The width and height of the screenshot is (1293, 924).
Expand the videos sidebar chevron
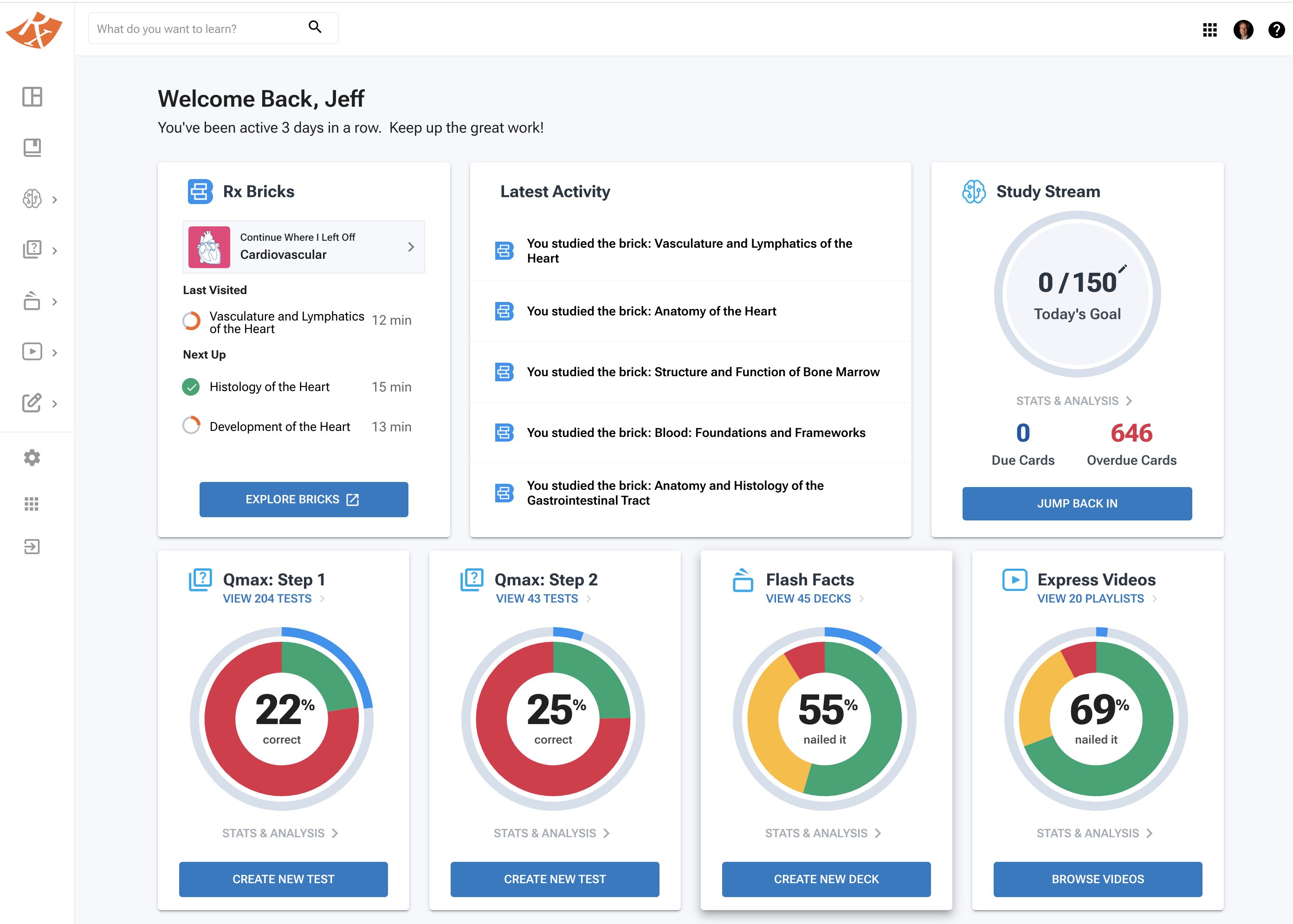[55, 353]
